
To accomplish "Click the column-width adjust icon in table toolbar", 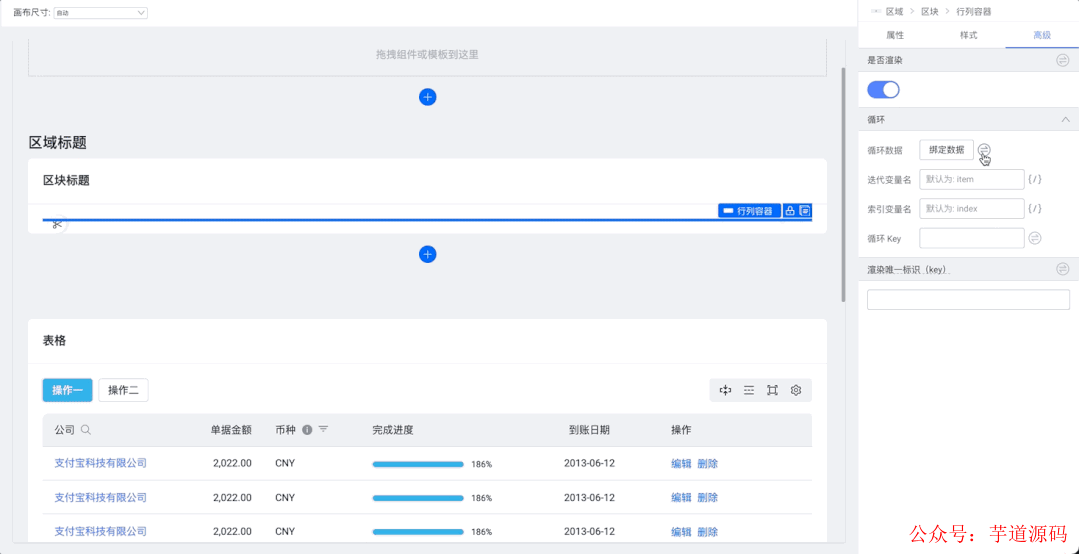I will coord(725,390).
